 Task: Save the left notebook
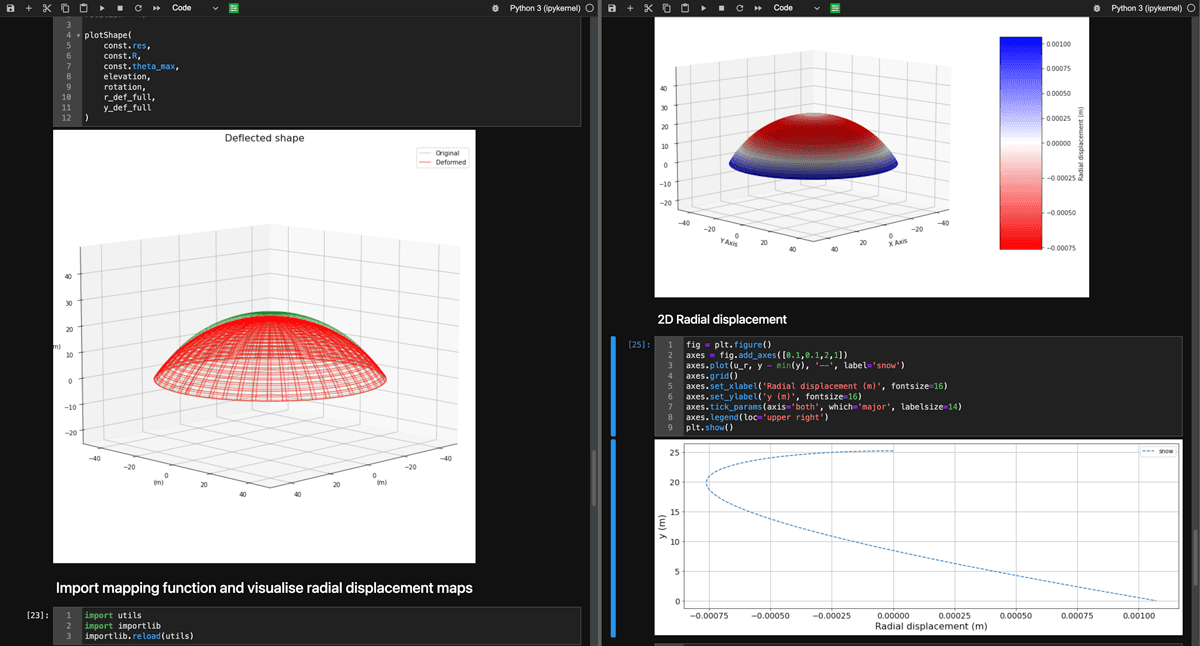tap(10, 8)
